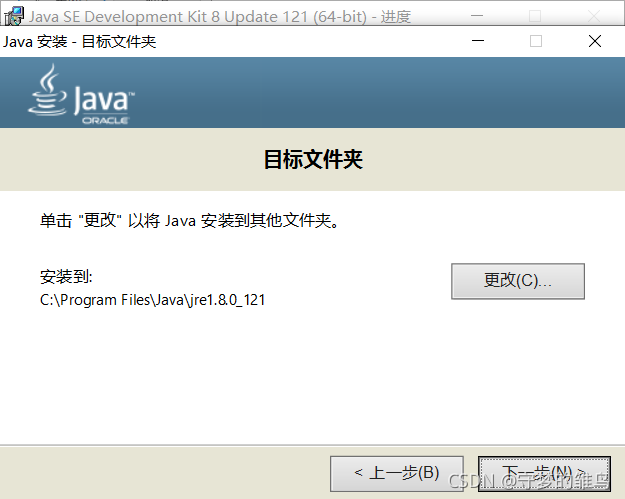Click the 目标文件夹 heading
625x499 pixels.
point(313,159)
